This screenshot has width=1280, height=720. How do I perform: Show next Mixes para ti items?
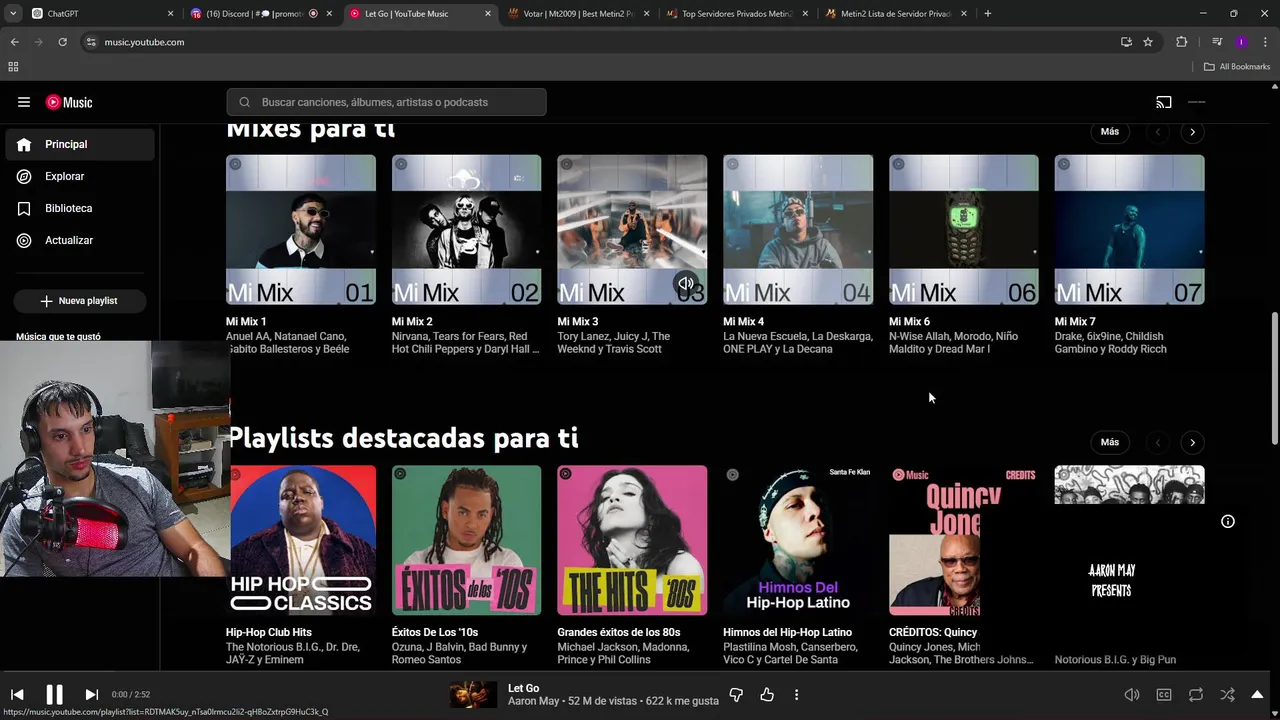pos(1192,131)
